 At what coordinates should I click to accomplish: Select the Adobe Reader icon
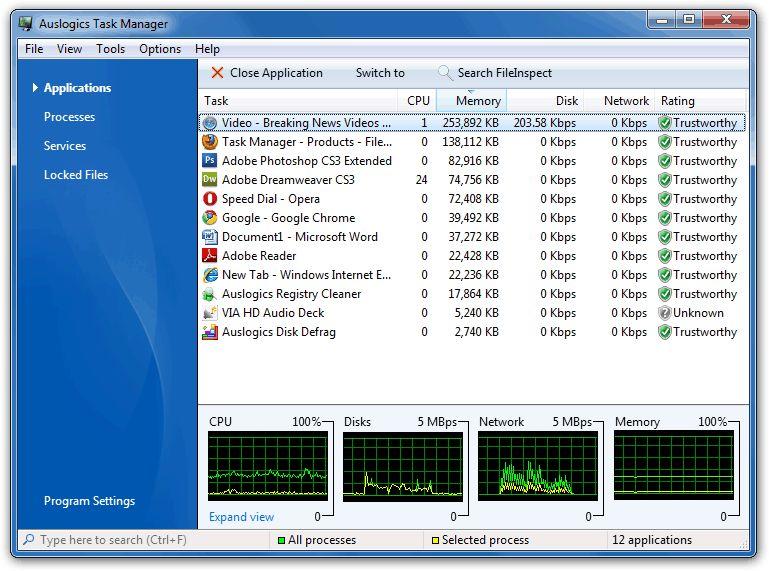[x=210, y=256]
